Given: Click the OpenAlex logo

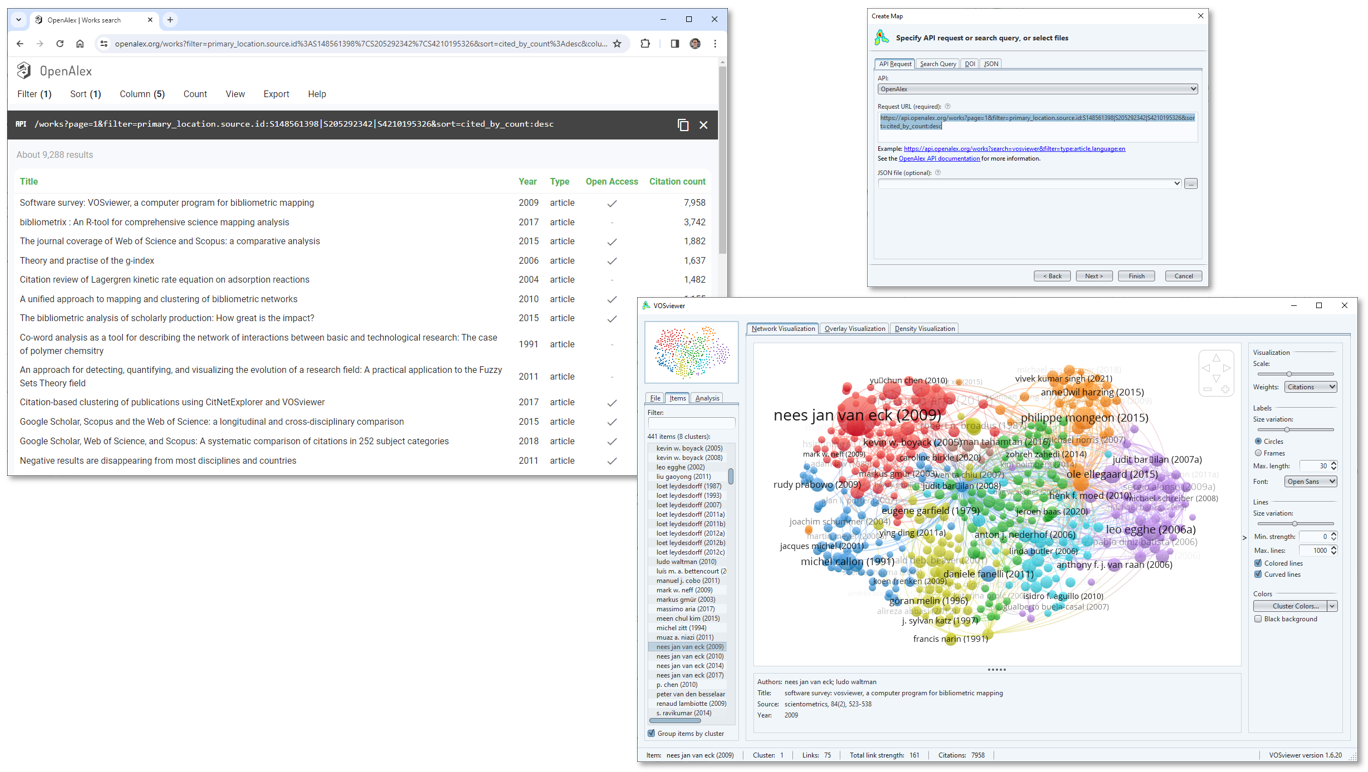Looking at the screenshot, I should coord(55,71).
